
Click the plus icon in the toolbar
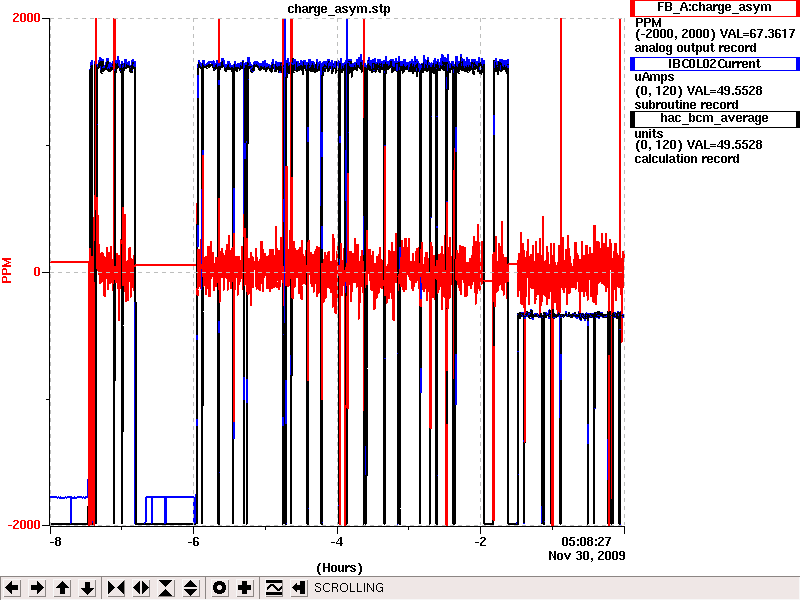[244, 588]
